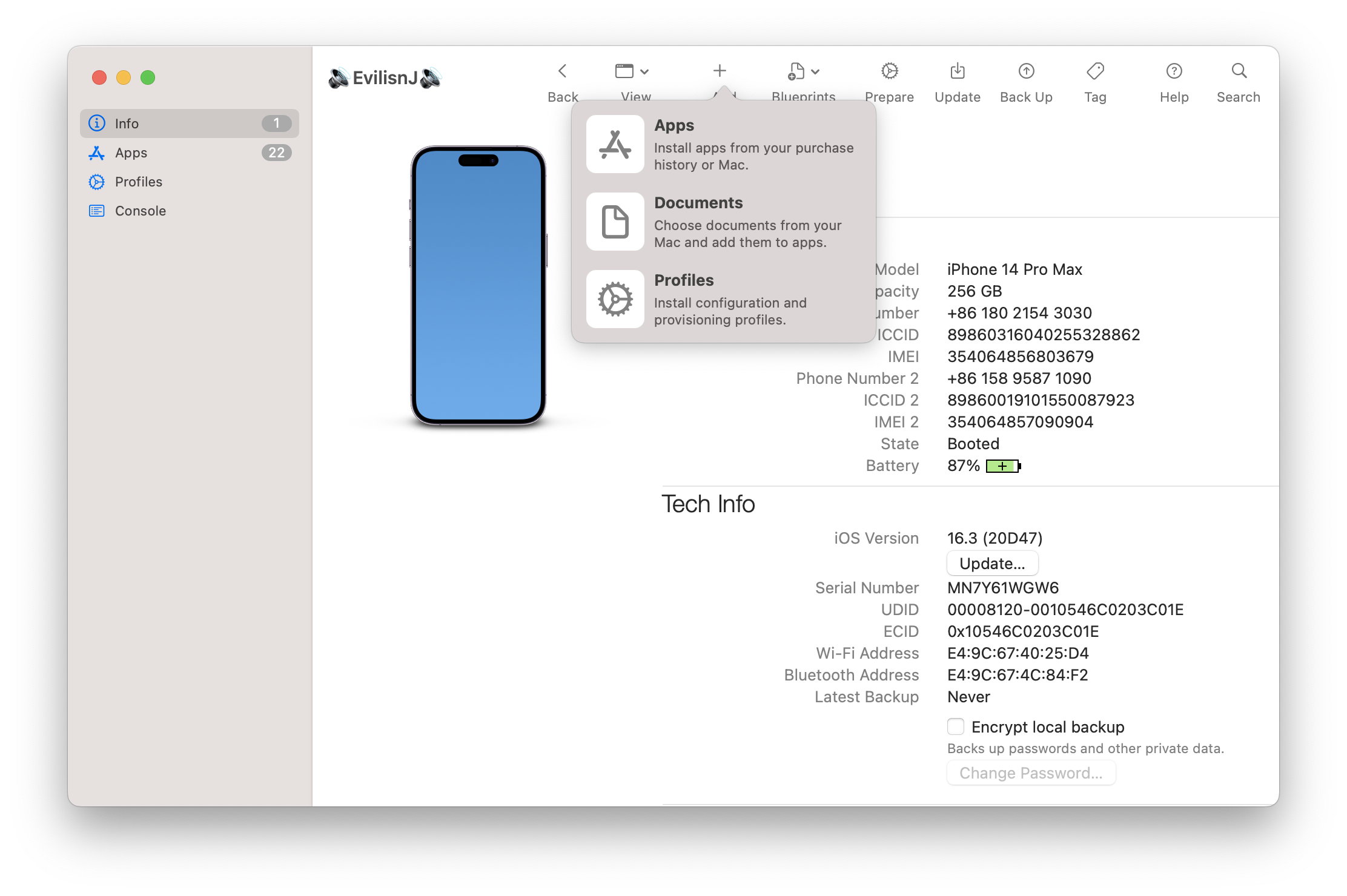Click the Update... button for iOS version
This screenshot has width=1347, height=896.
point(991,563)
